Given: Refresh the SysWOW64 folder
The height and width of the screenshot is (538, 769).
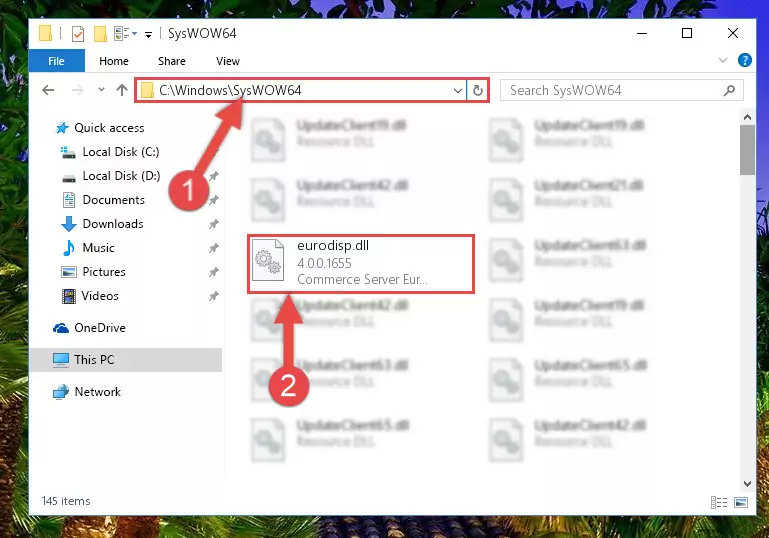Looking at the screenshot, I should pos(477,91).
